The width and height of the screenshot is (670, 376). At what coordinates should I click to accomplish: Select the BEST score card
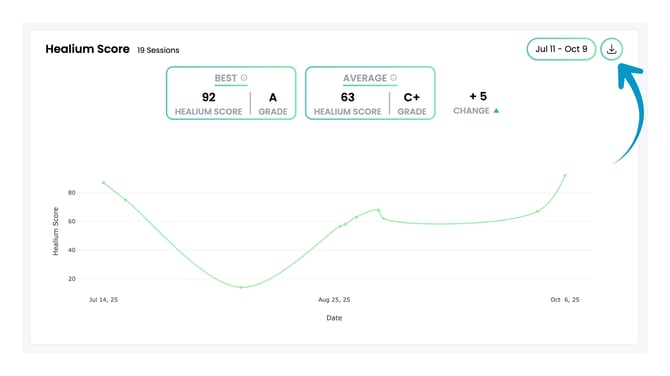click(231, 93)
